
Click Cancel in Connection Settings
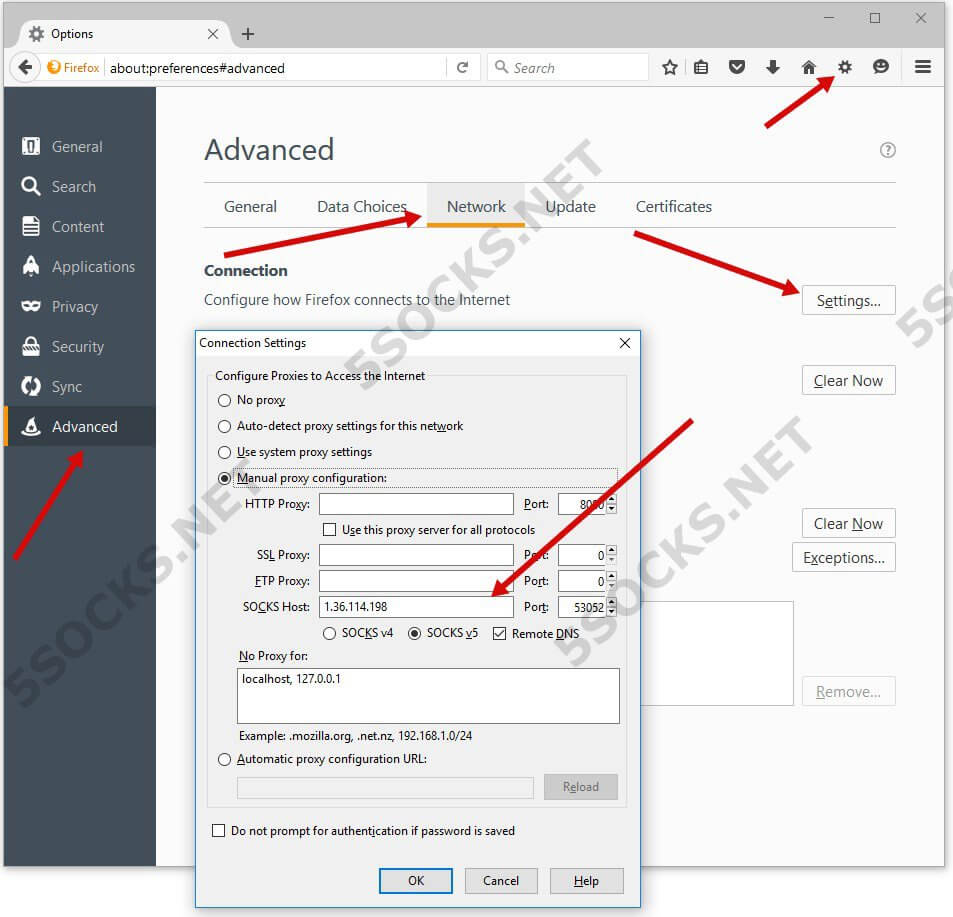[501, 881]
